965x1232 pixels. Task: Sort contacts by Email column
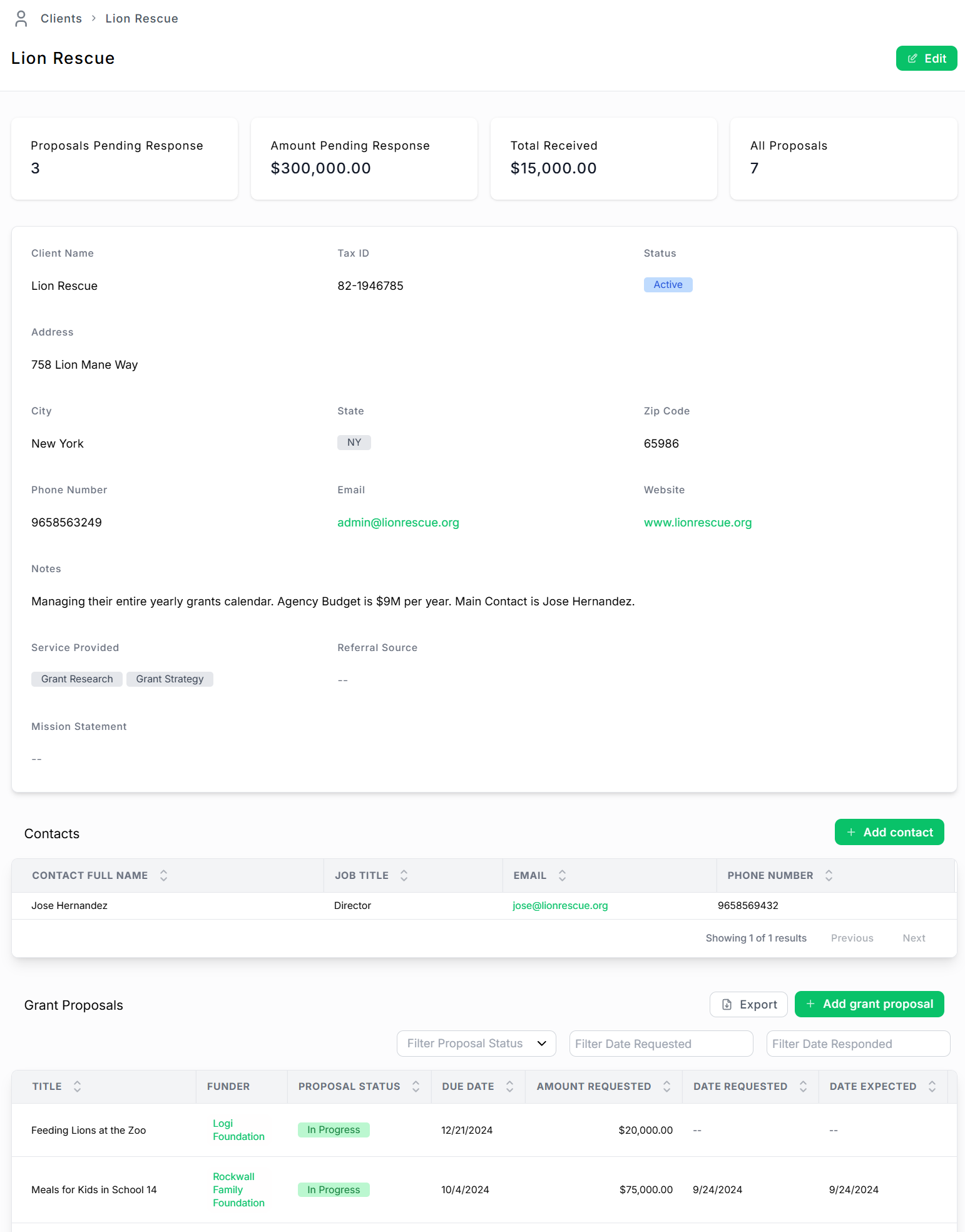pyautogui.click(x=562, y=875)
